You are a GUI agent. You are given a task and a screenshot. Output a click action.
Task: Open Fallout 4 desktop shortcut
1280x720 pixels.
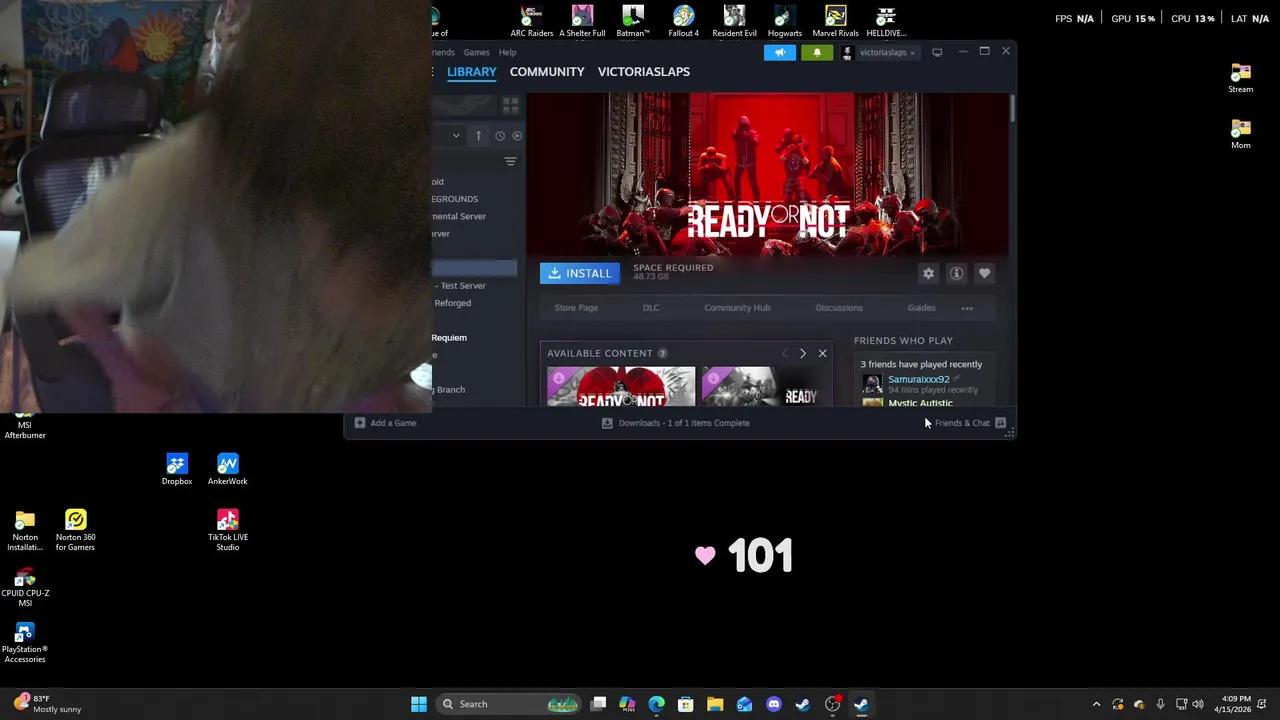[684, 21]
